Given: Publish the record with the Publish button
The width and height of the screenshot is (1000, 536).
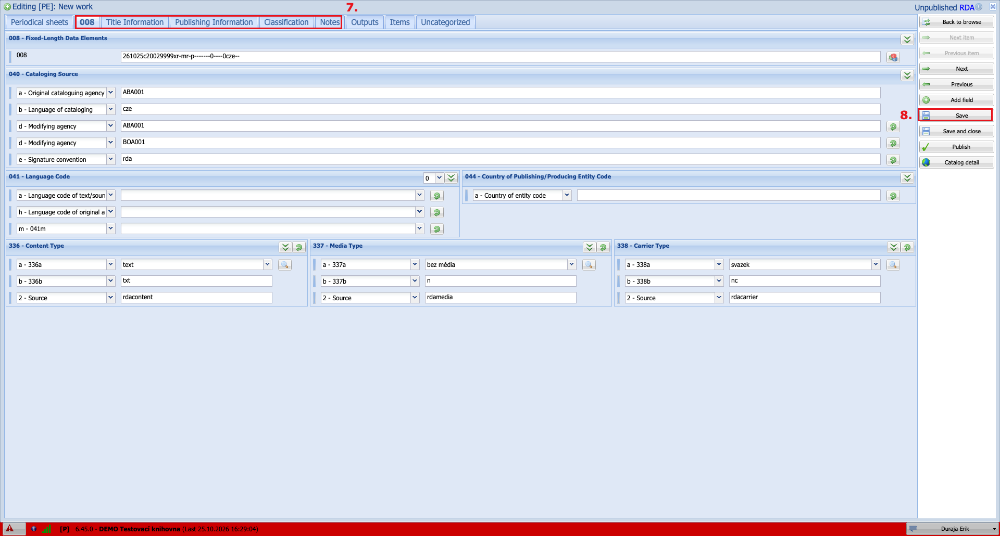Looking at the screenshot, I should tap(956, 147).
